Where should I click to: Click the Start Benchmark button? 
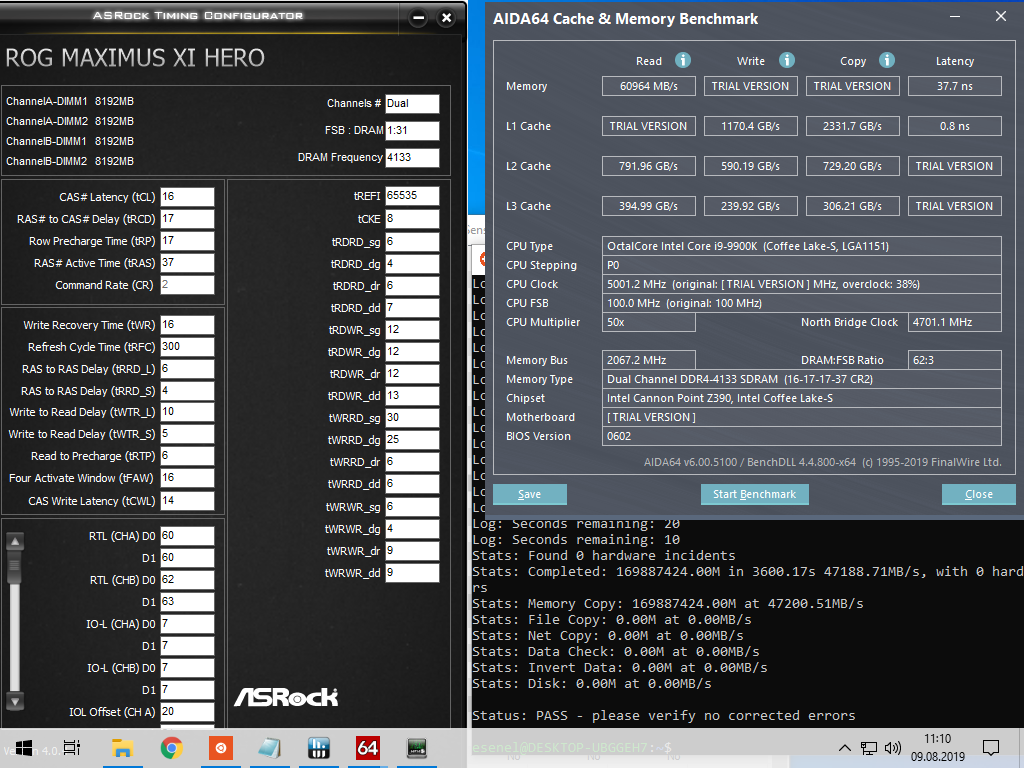click(x=754, y=494)
